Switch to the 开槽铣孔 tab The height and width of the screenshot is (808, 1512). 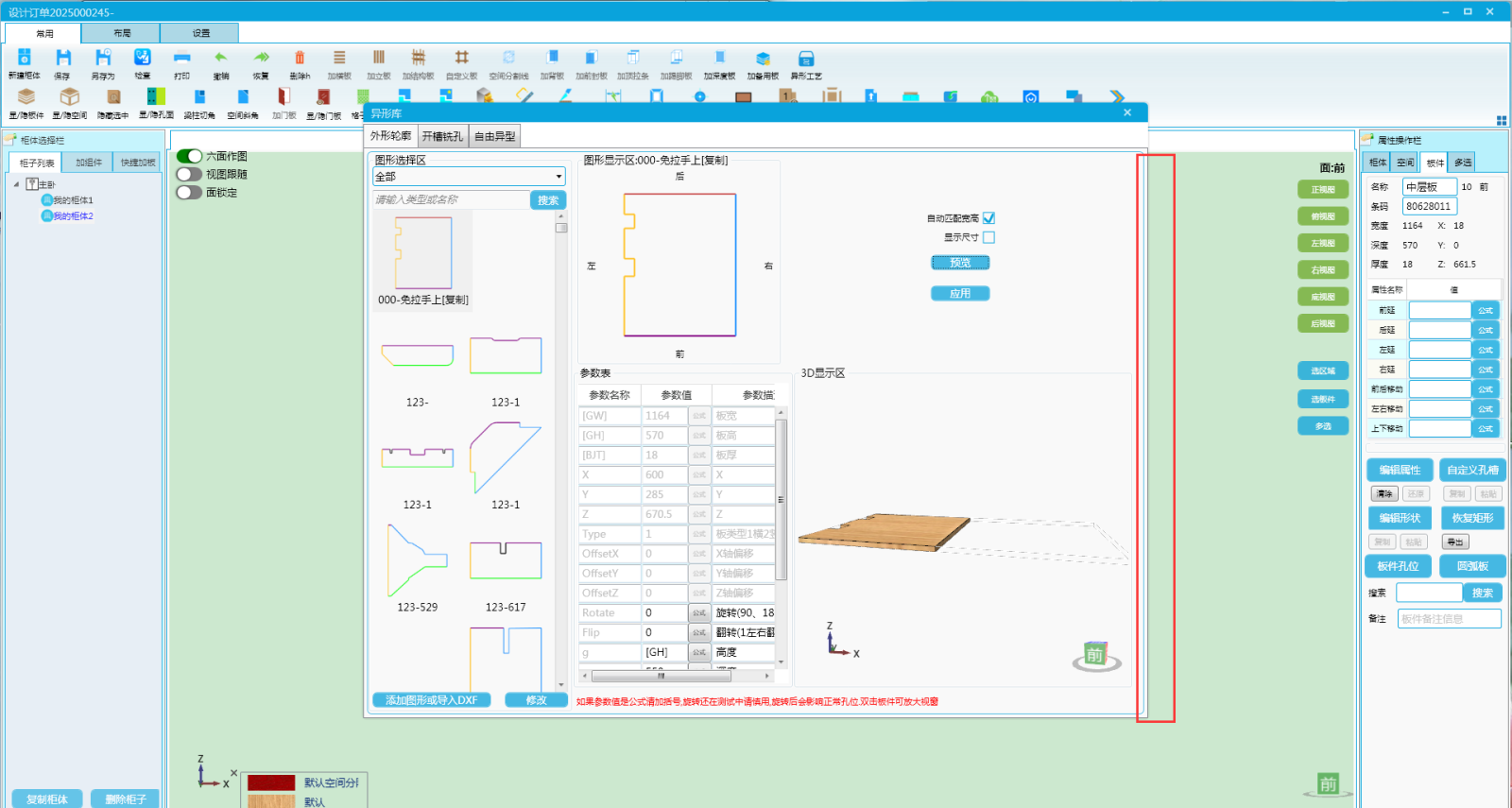tap(442, 136)
